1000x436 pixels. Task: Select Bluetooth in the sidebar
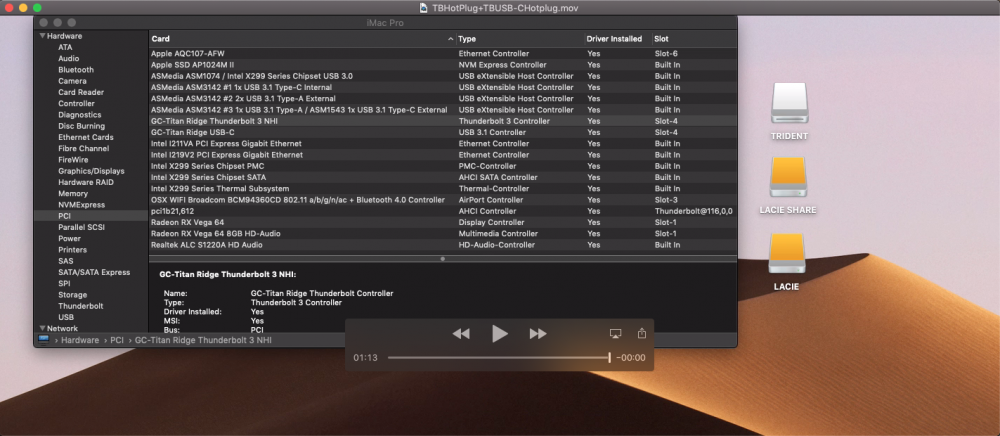click(x=76, y=70)
